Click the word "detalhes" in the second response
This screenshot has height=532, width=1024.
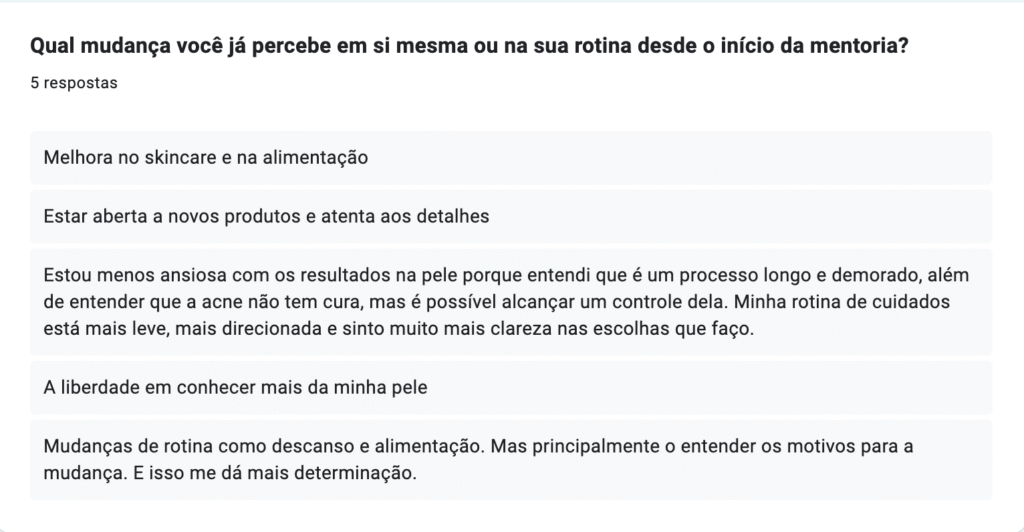click(455, 216)
